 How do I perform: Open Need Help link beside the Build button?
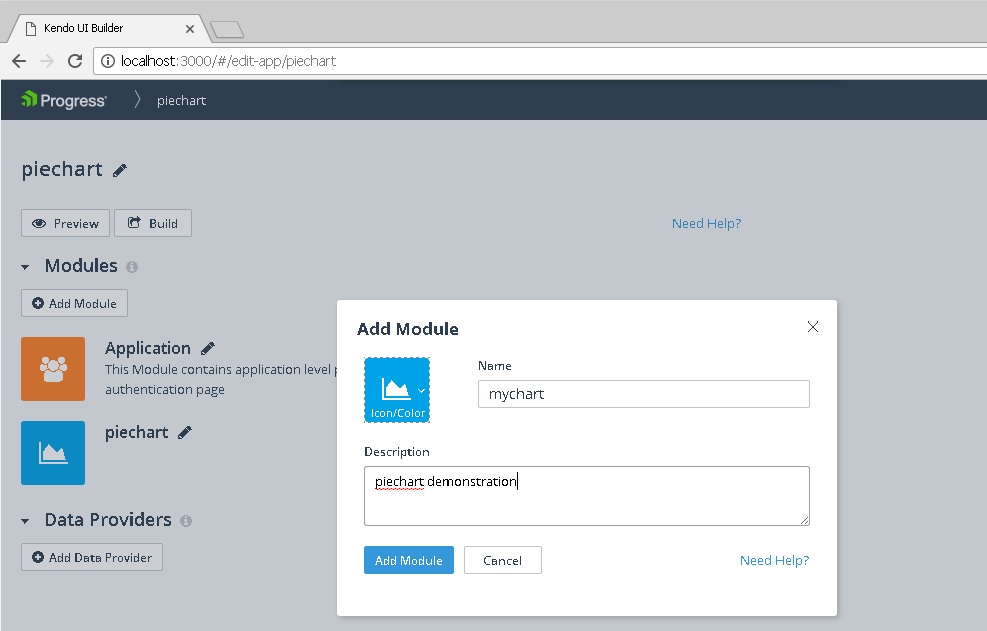[x=706, y=224]
